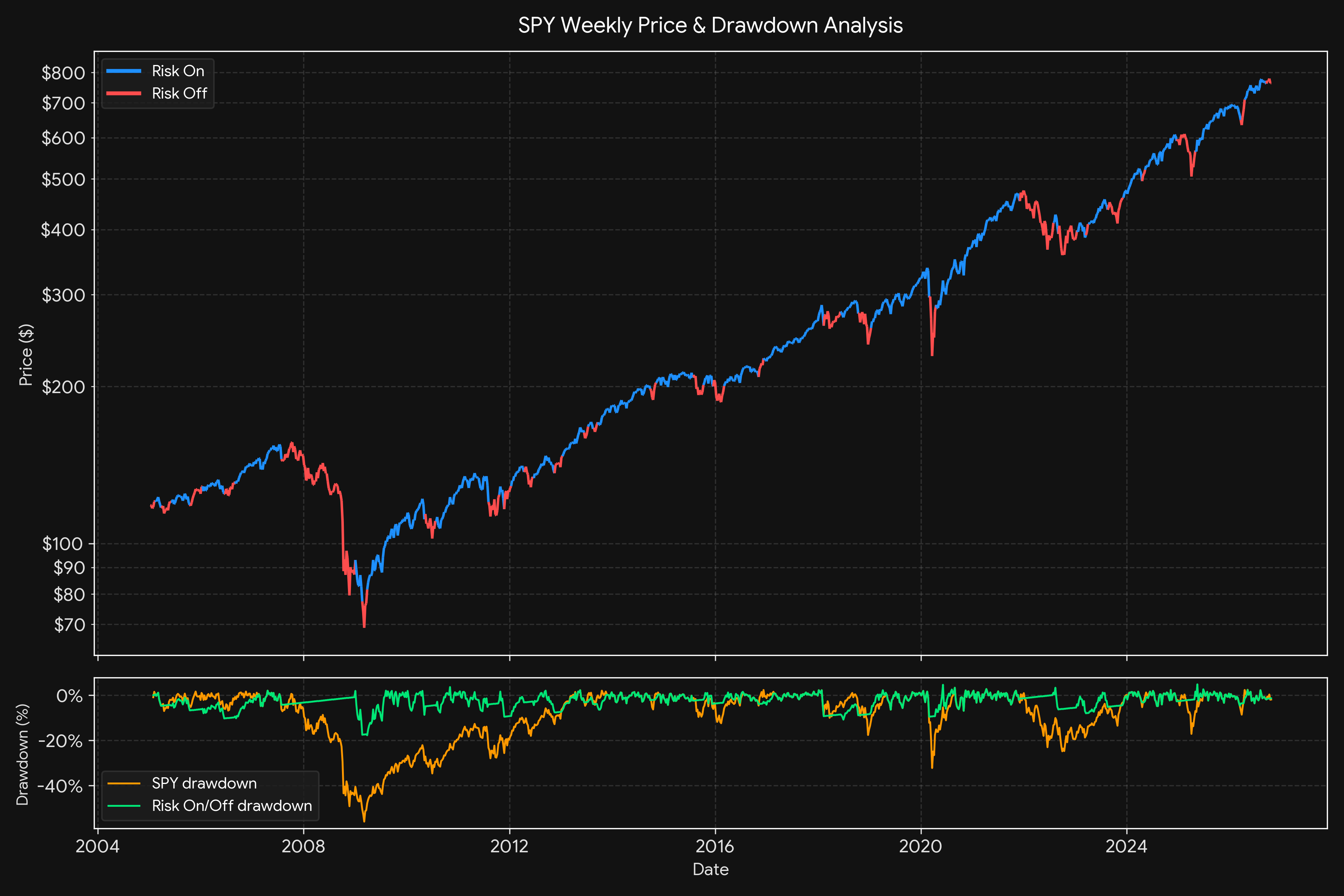Click the $70 price axis label
Image resolution: width=1344 pixels, height=896 pixels.
(69, 625)
